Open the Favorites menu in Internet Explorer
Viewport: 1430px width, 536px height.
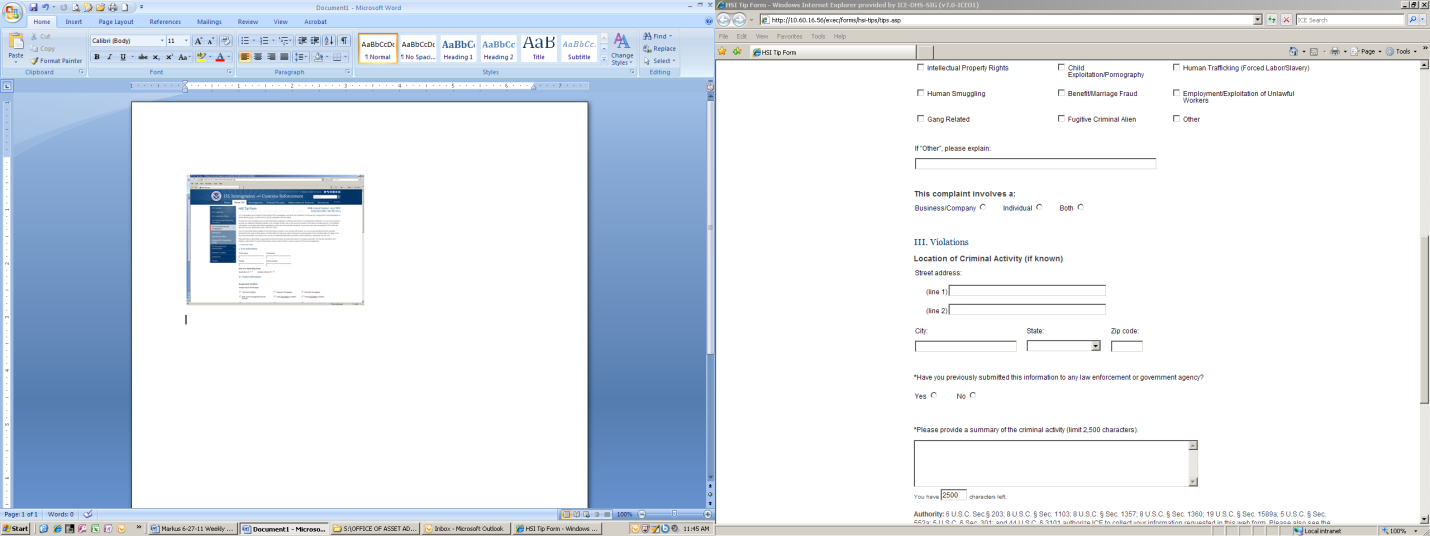click(x=790, y=36)
